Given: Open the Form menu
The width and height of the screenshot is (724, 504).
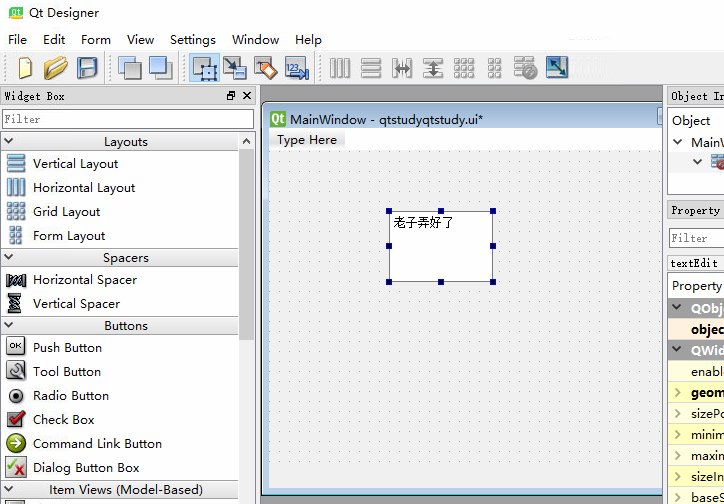Looking at the screenshot, I should point(96,40).
